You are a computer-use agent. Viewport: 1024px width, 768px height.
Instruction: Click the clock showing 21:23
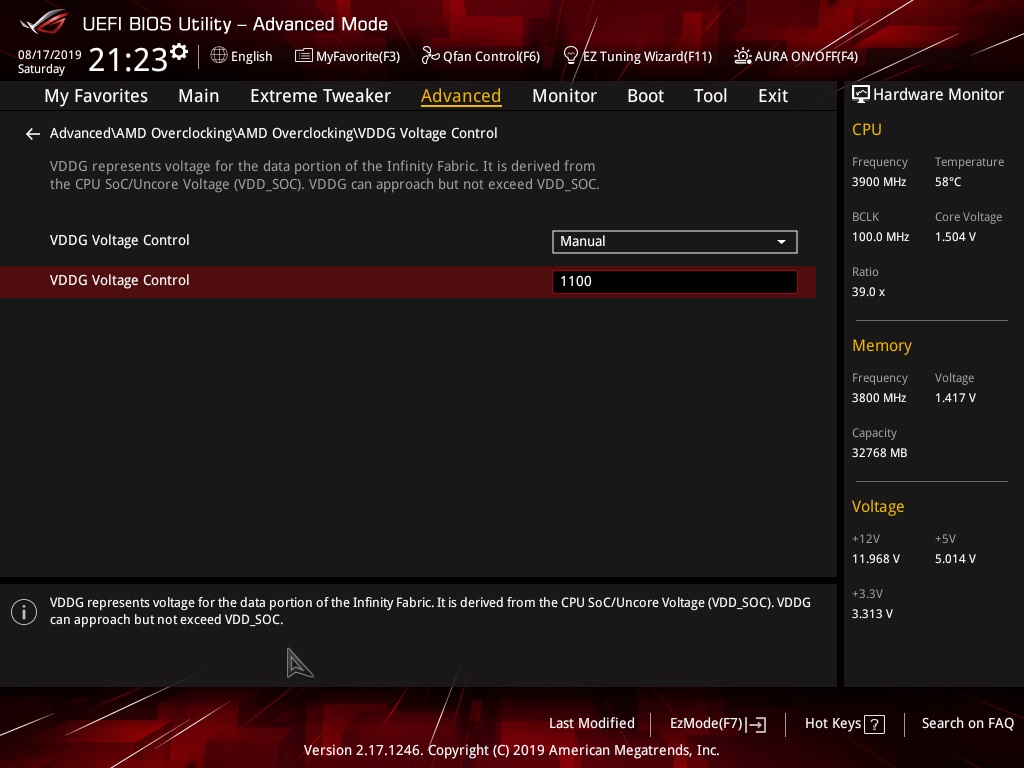pyautogui.click(x=128, y=59)
